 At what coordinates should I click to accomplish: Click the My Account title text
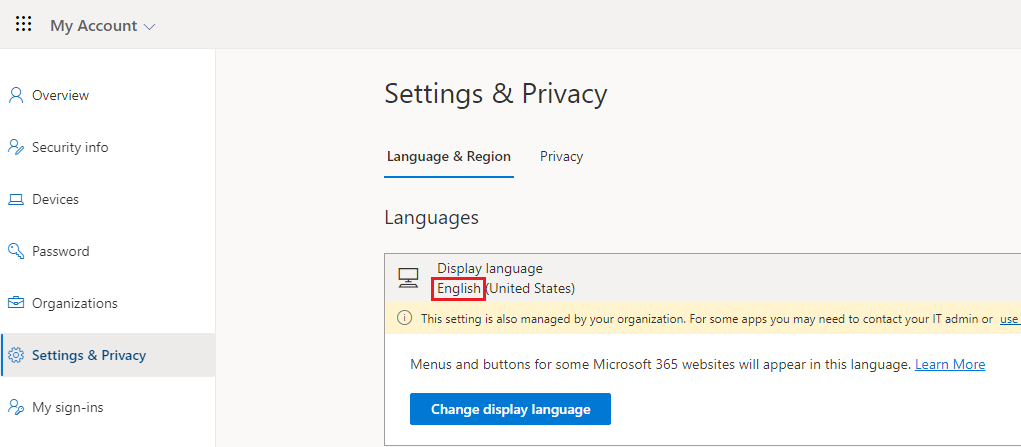point(94,26)
